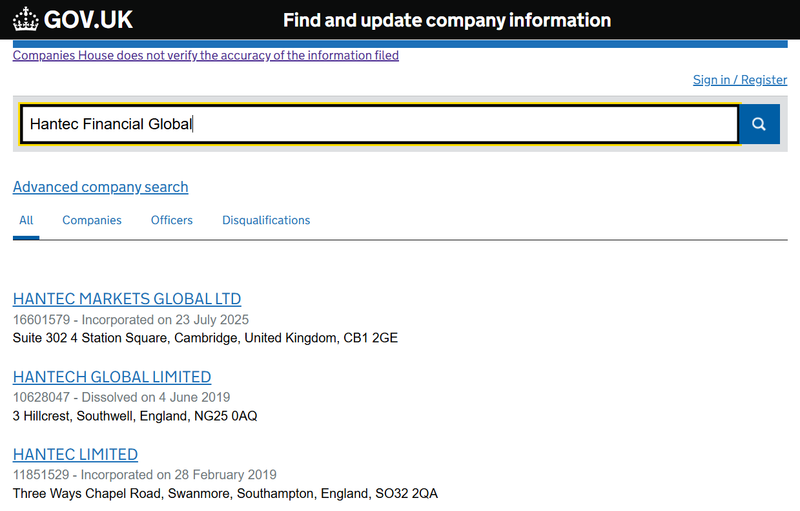800x511 pixels.
Task: Select the All tab
Action: point(26,220)
